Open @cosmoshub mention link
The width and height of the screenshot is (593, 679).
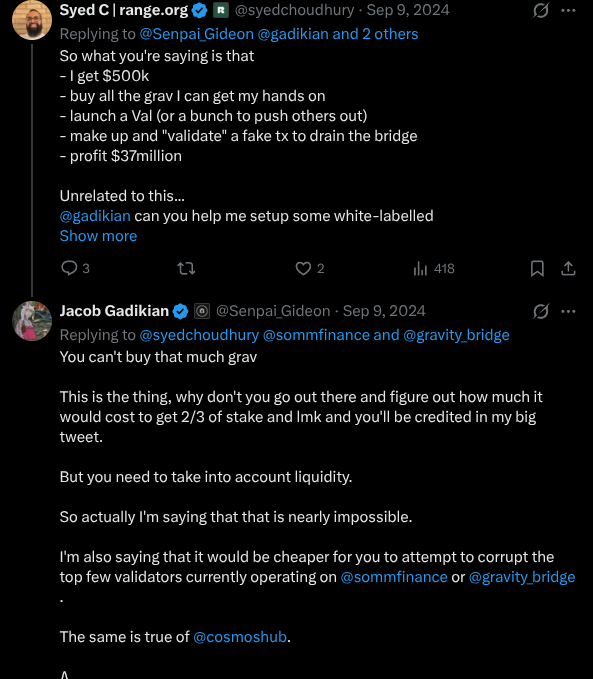click(240, 637)
